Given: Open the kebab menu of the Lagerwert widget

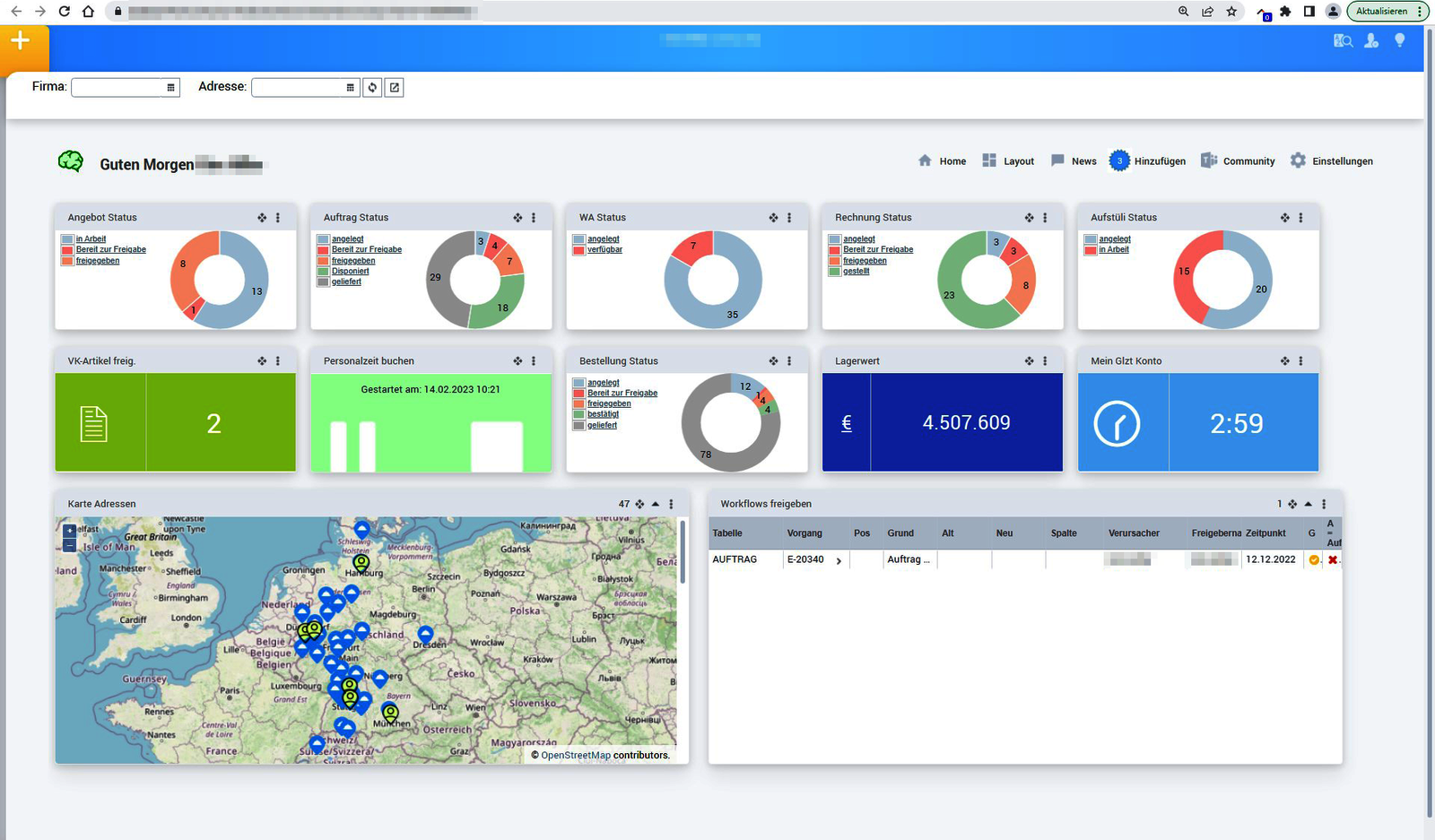Looking at the screenshot, I should (1044, 360).
